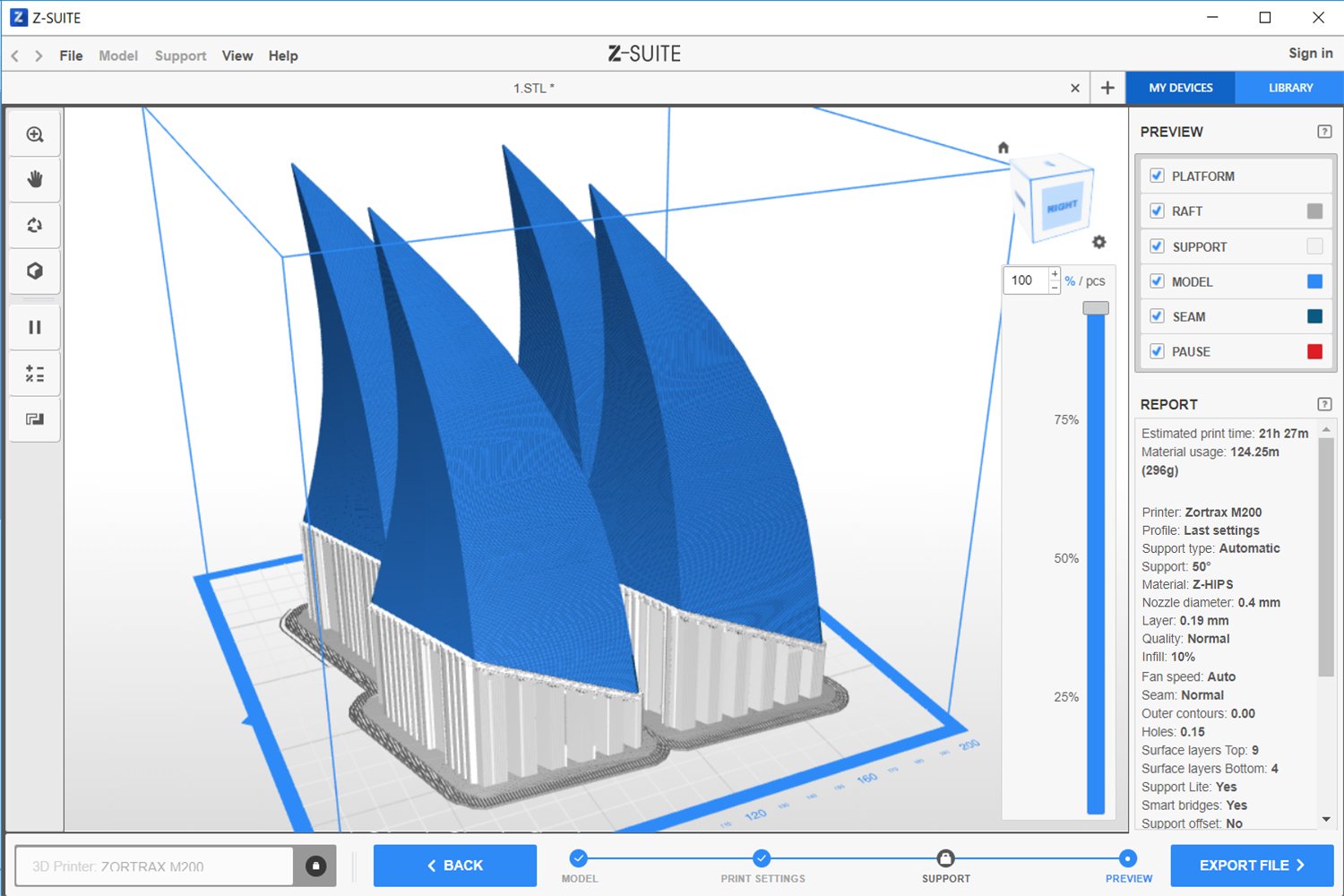Go to the Model step marker
Image resolution: width=1344 pixels, height=896 pixels.
579,858
